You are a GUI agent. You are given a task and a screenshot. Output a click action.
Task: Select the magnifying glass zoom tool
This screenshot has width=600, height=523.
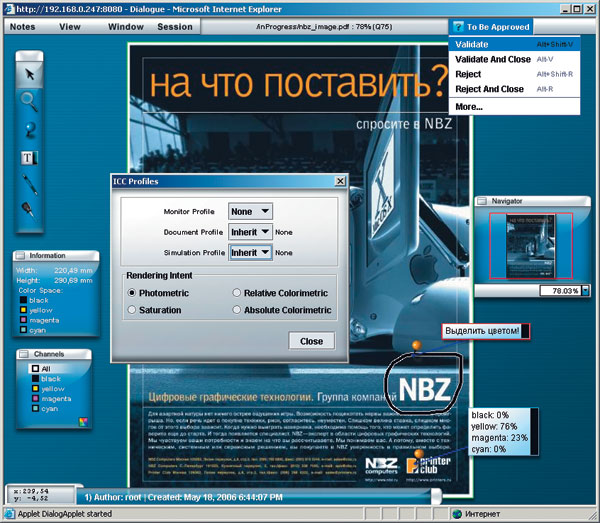29,101
